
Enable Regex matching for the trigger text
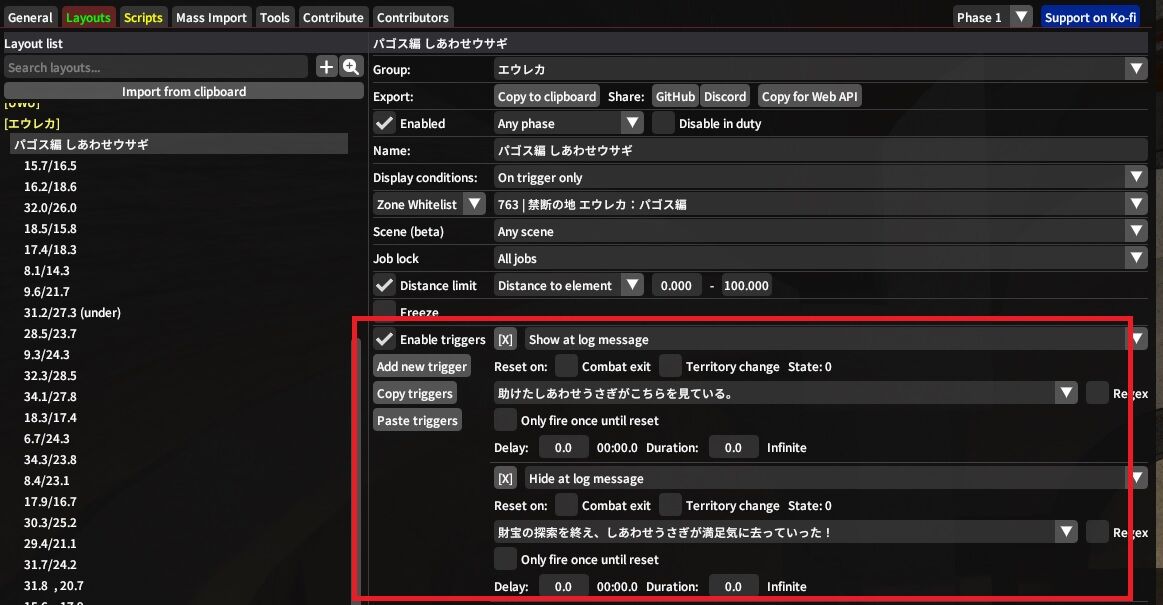click(1097, 393)
